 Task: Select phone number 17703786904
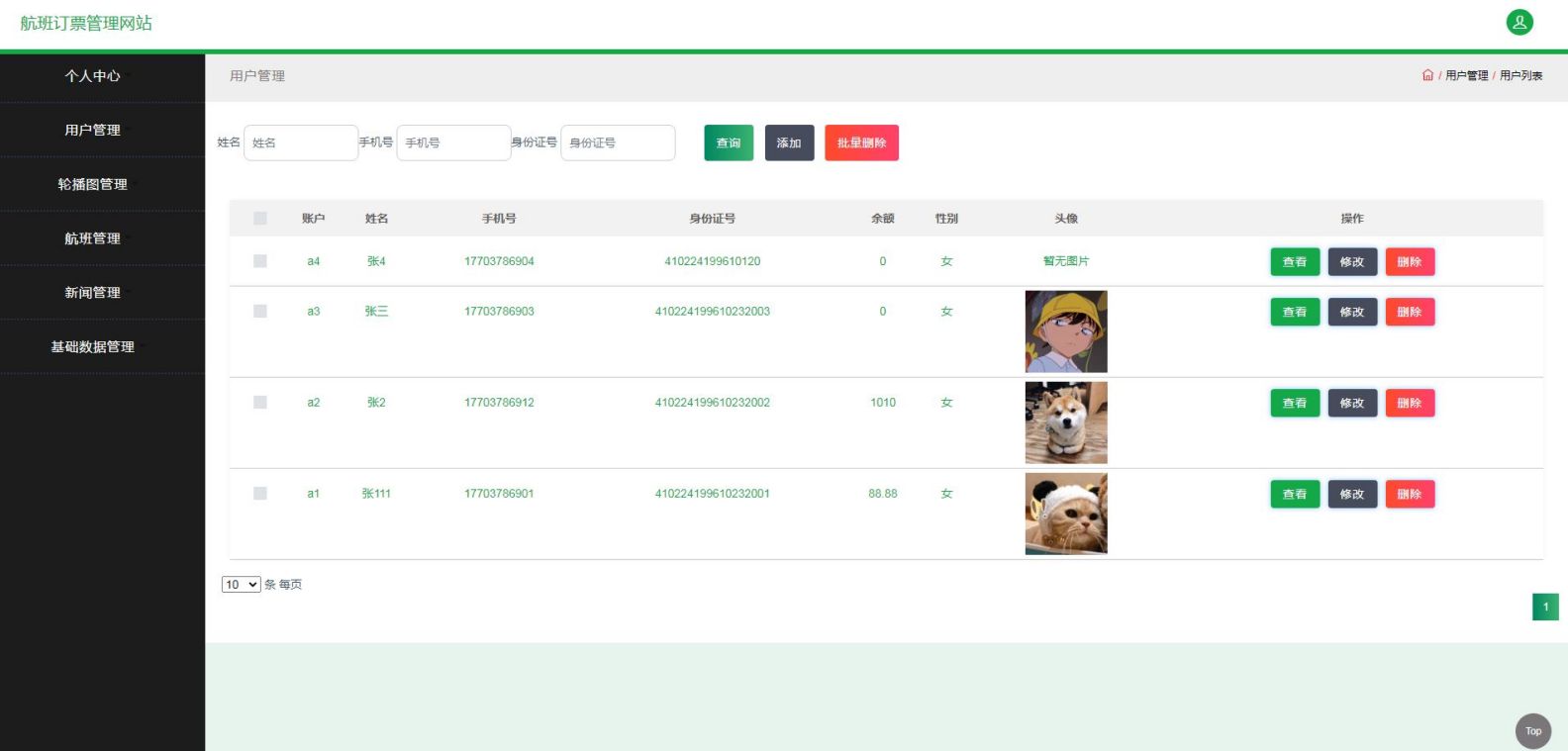tap(499, 261)
